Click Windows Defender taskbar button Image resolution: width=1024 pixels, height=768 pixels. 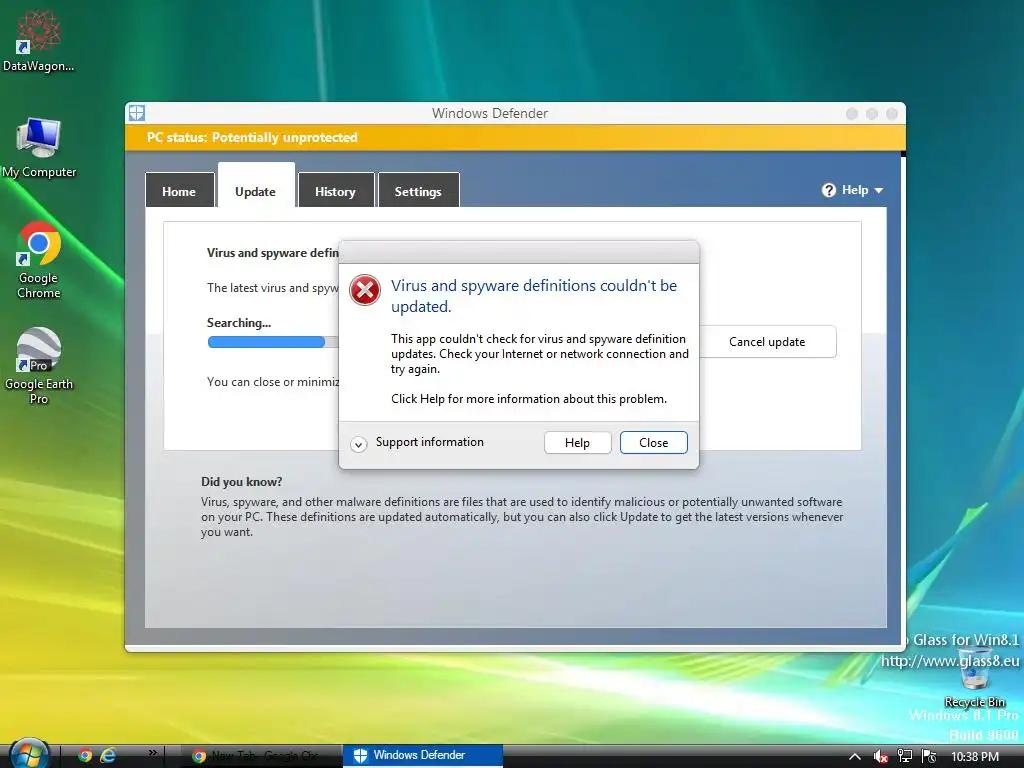[x=423, y=756]
